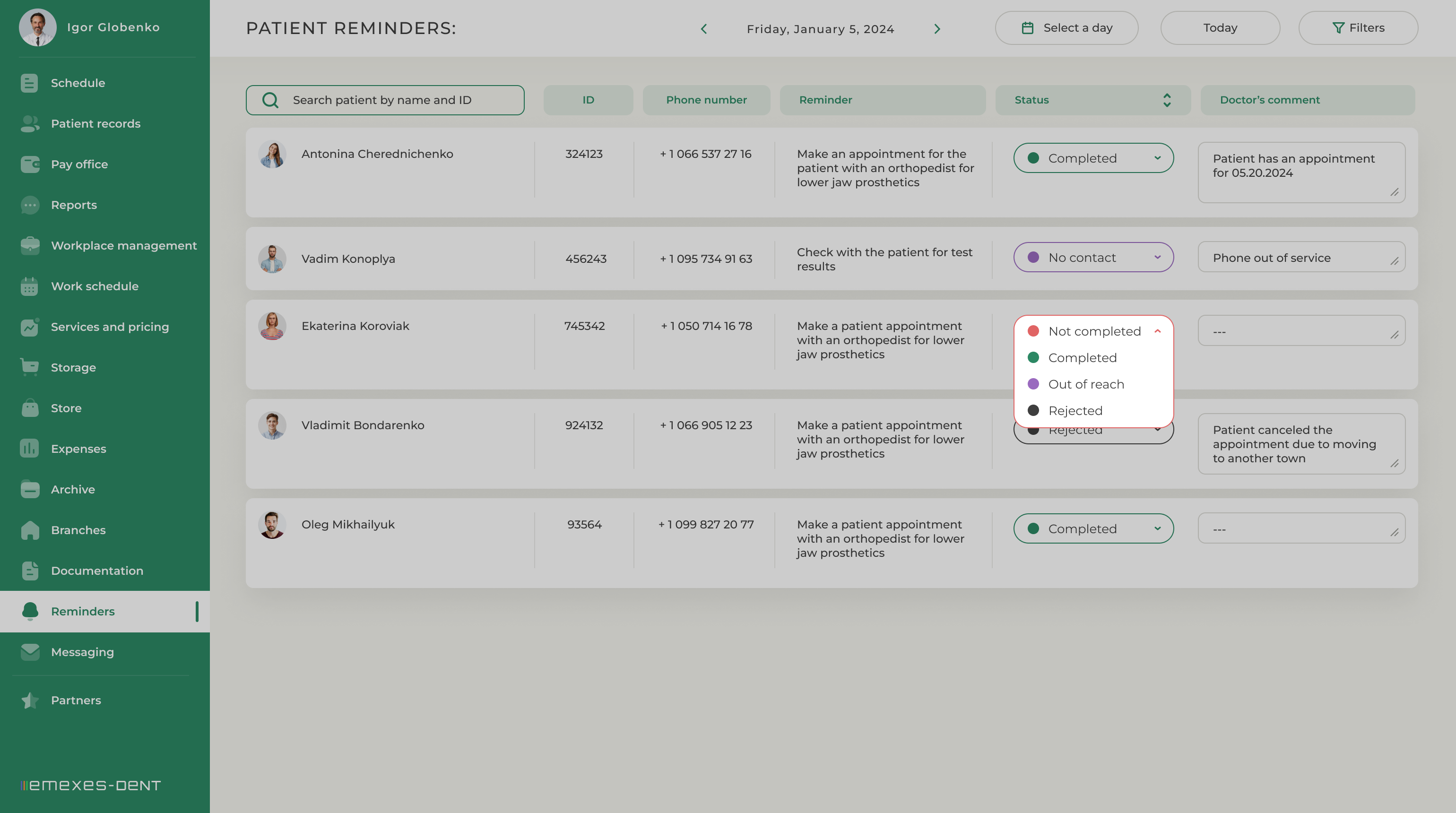The width and height of the screenshot is (1456, 813).
Task: Click Vladimit Bondarenko's avatar photo
Action: pos(272,425)
